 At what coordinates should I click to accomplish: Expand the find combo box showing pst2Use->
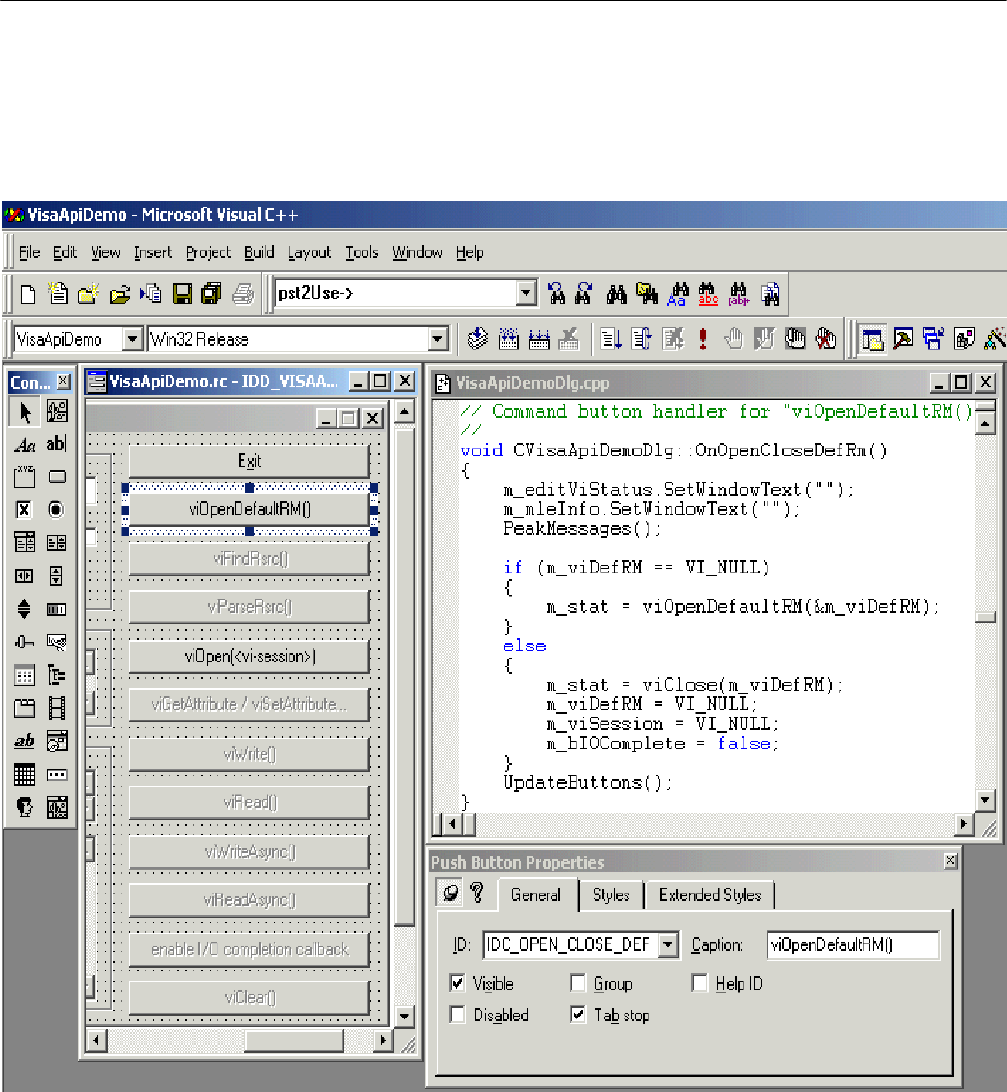tap(526, 293)
